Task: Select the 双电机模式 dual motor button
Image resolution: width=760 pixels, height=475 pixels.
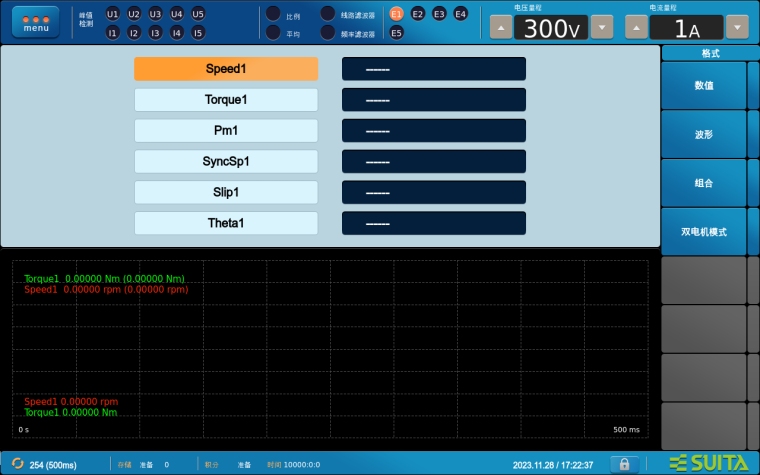Action: [x=703, y=231]
